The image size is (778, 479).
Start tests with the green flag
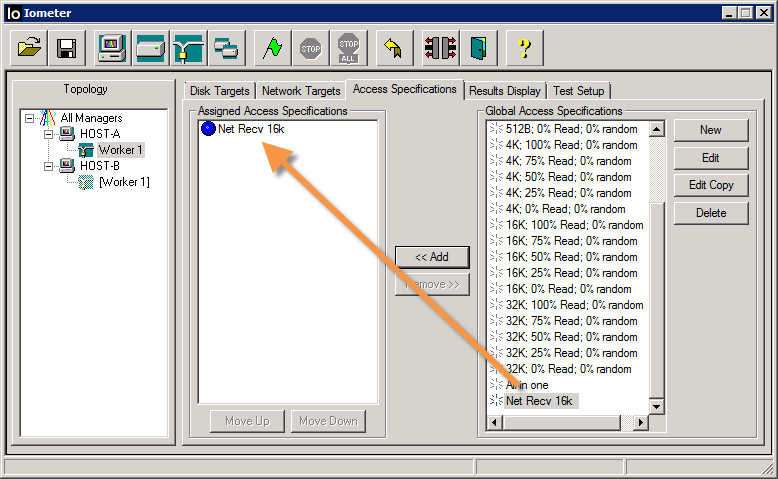pos(272,47)
